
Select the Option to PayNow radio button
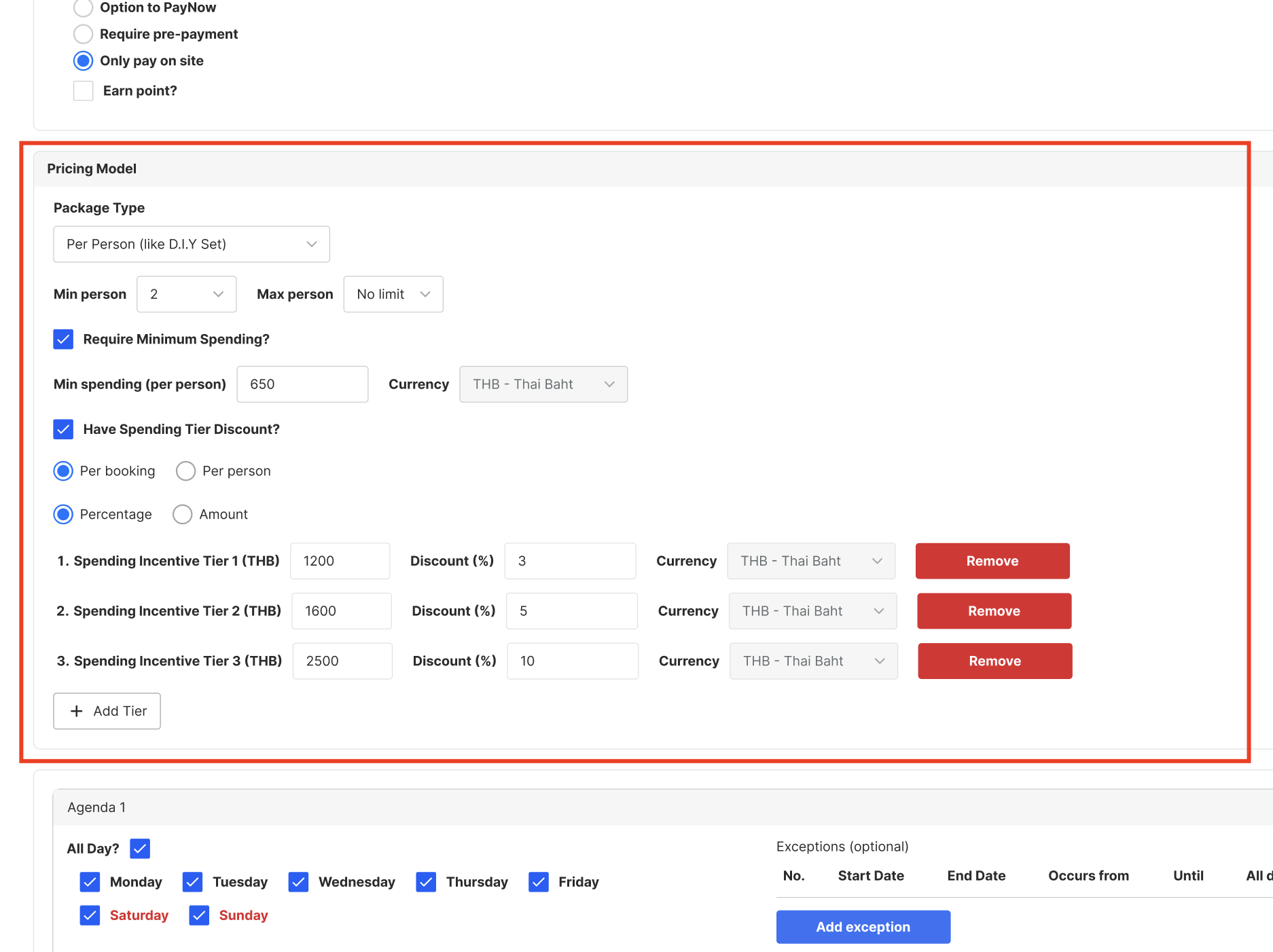[x=83, y=7]
